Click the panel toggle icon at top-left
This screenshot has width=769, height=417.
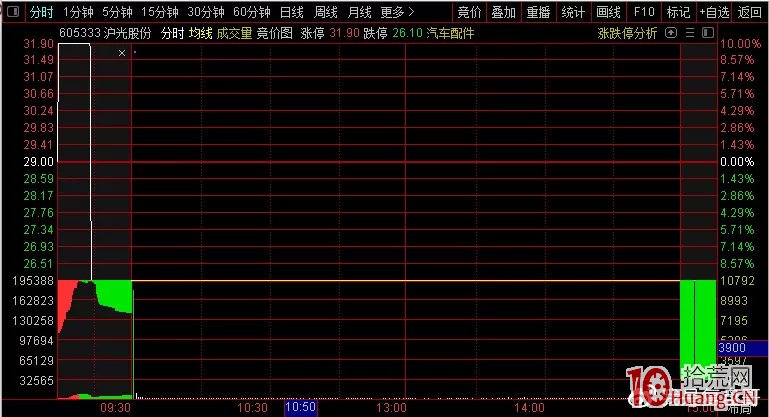click(x=13, y=11)
